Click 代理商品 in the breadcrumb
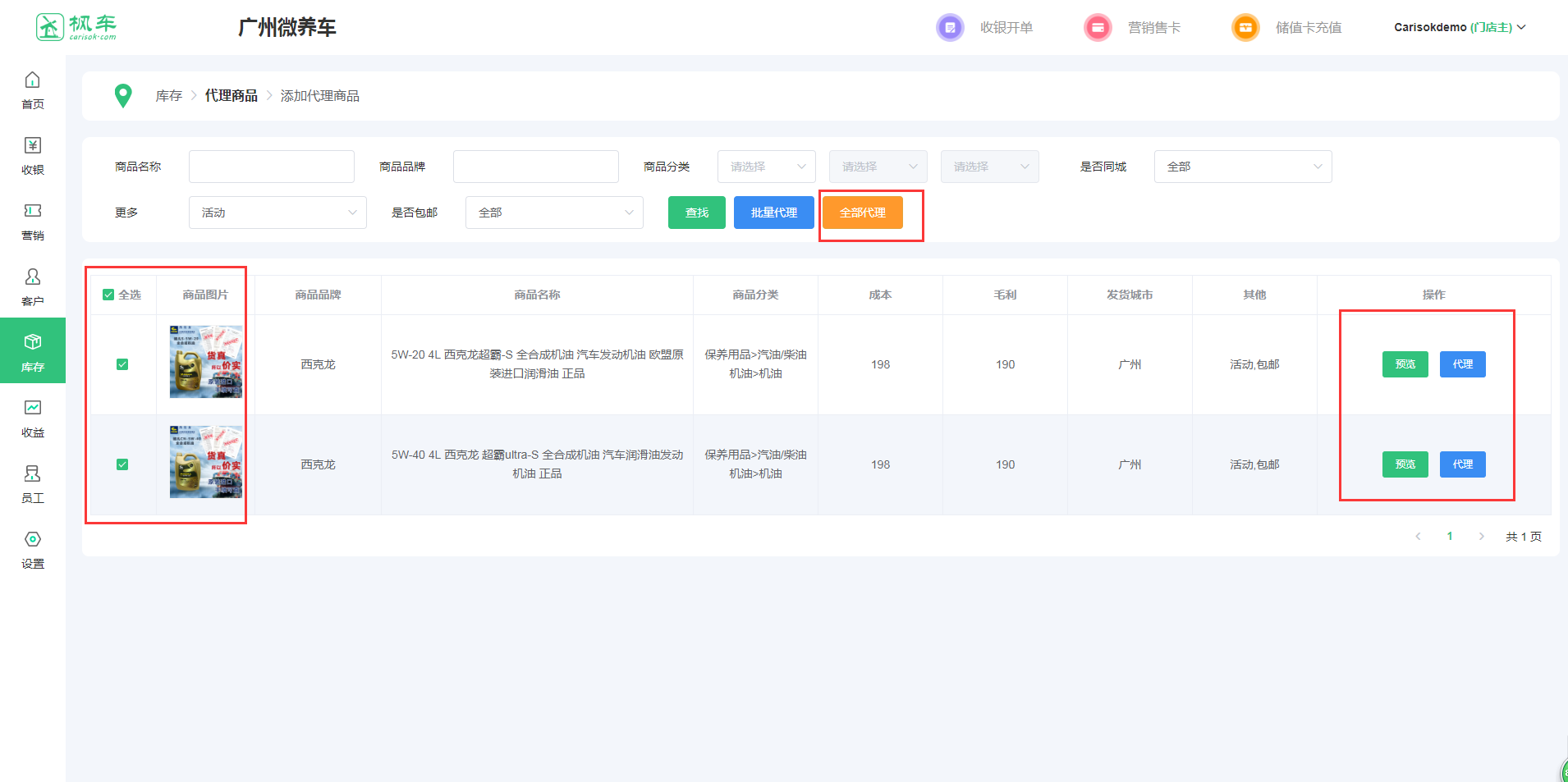Viewport: 1568px width, 782px height. tap(231, 96)
